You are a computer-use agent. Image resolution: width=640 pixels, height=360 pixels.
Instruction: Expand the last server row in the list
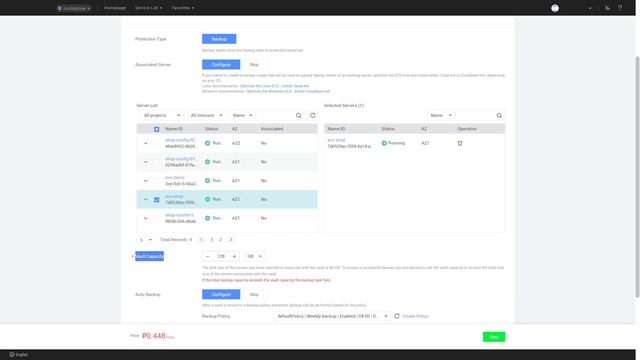(146, 218)
